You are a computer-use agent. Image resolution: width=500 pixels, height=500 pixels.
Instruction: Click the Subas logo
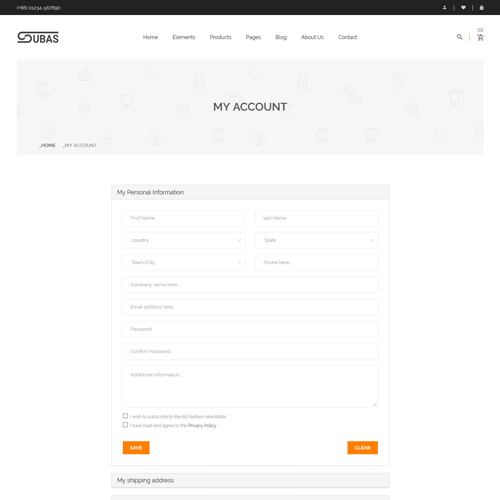click(38, 37)
